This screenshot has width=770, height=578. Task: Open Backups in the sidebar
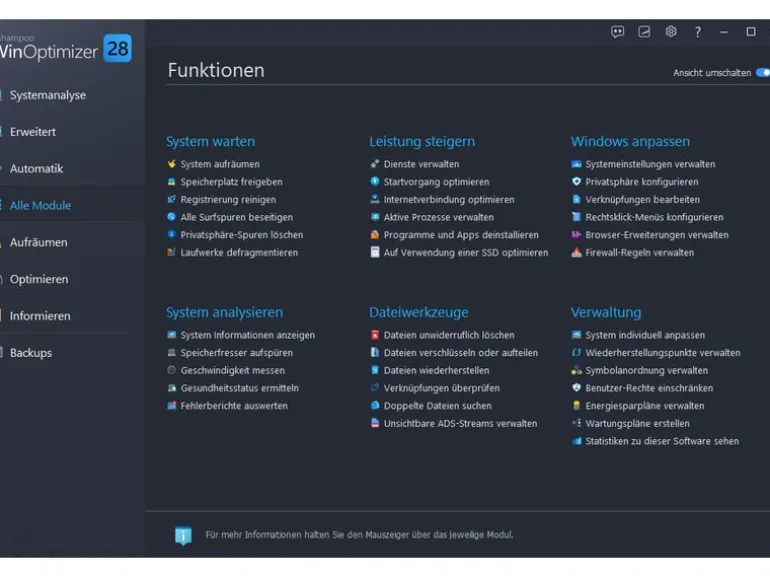[30, 353]
